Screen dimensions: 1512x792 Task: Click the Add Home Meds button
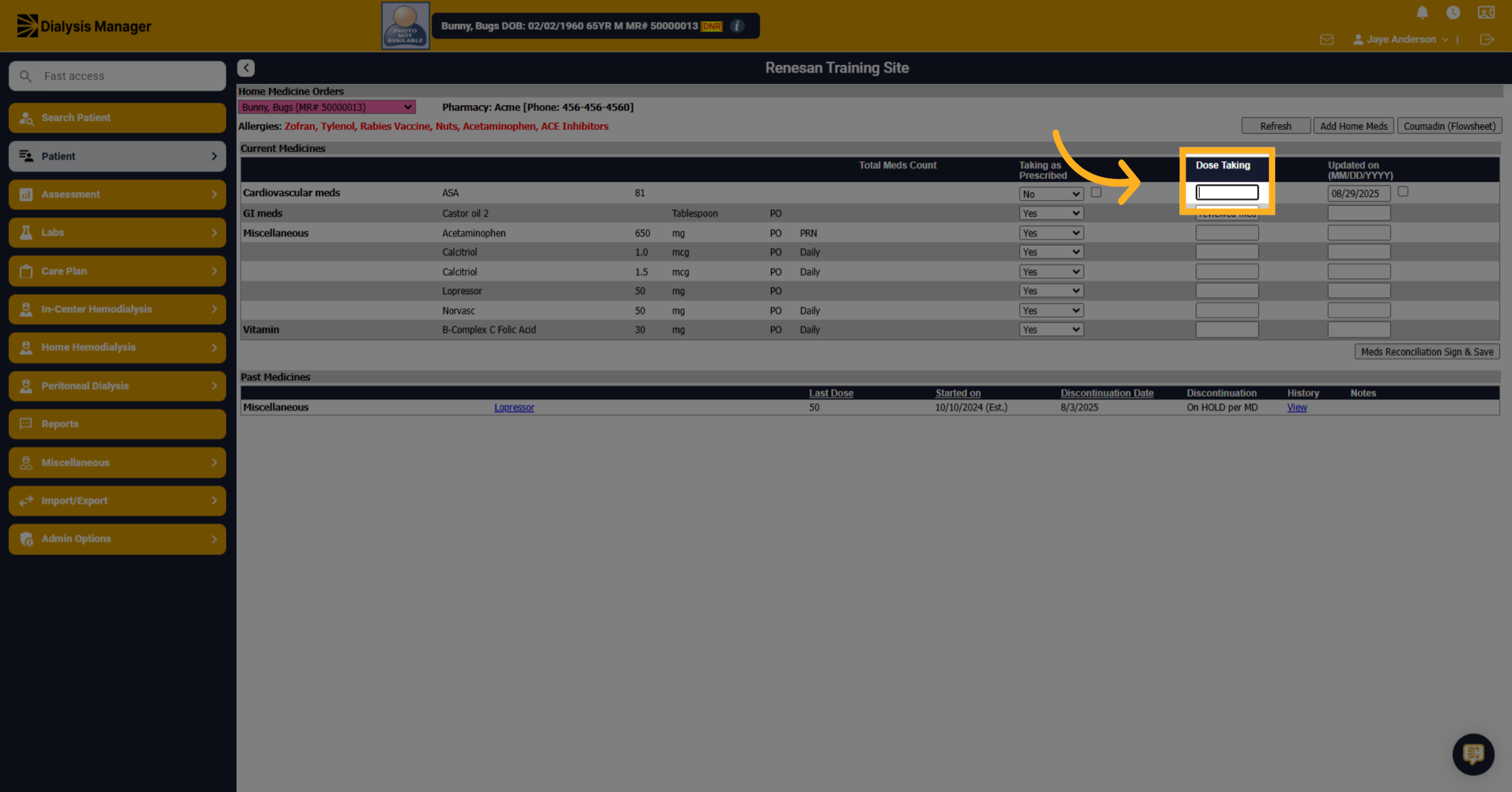click(x=1354, y=126)
